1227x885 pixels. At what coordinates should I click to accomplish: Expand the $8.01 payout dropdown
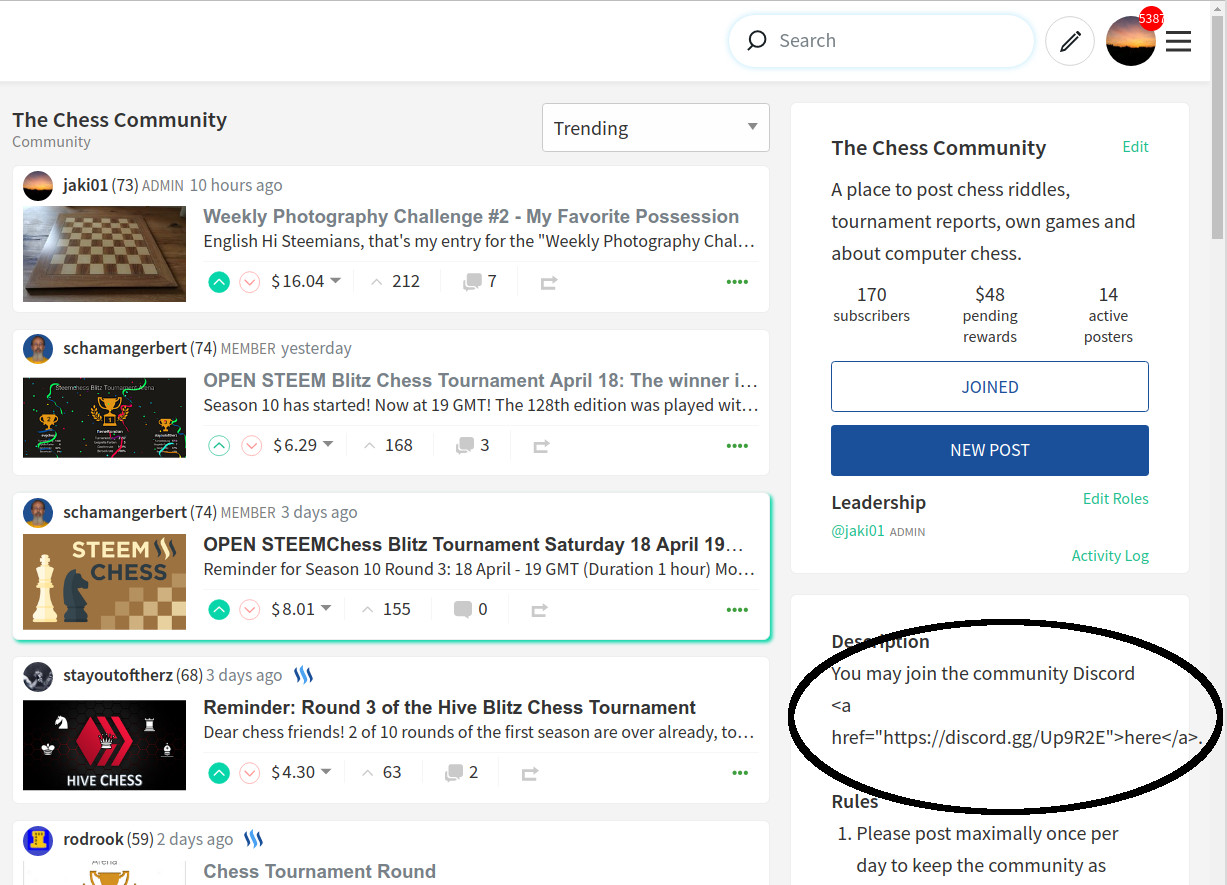coord(326,609)
